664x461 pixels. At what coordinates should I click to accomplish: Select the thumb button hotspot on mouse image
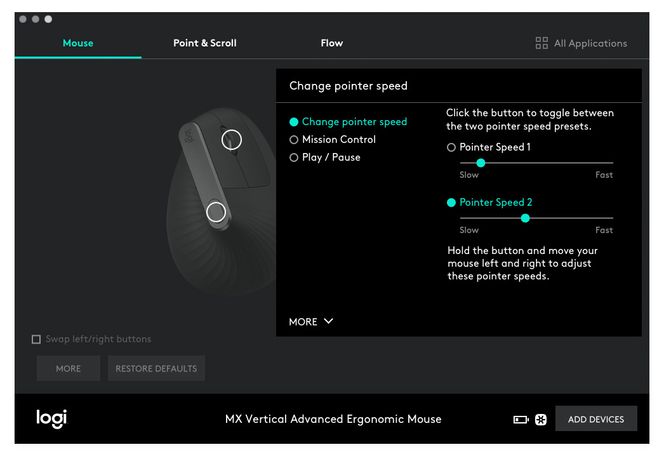click(x=216, y=212)
